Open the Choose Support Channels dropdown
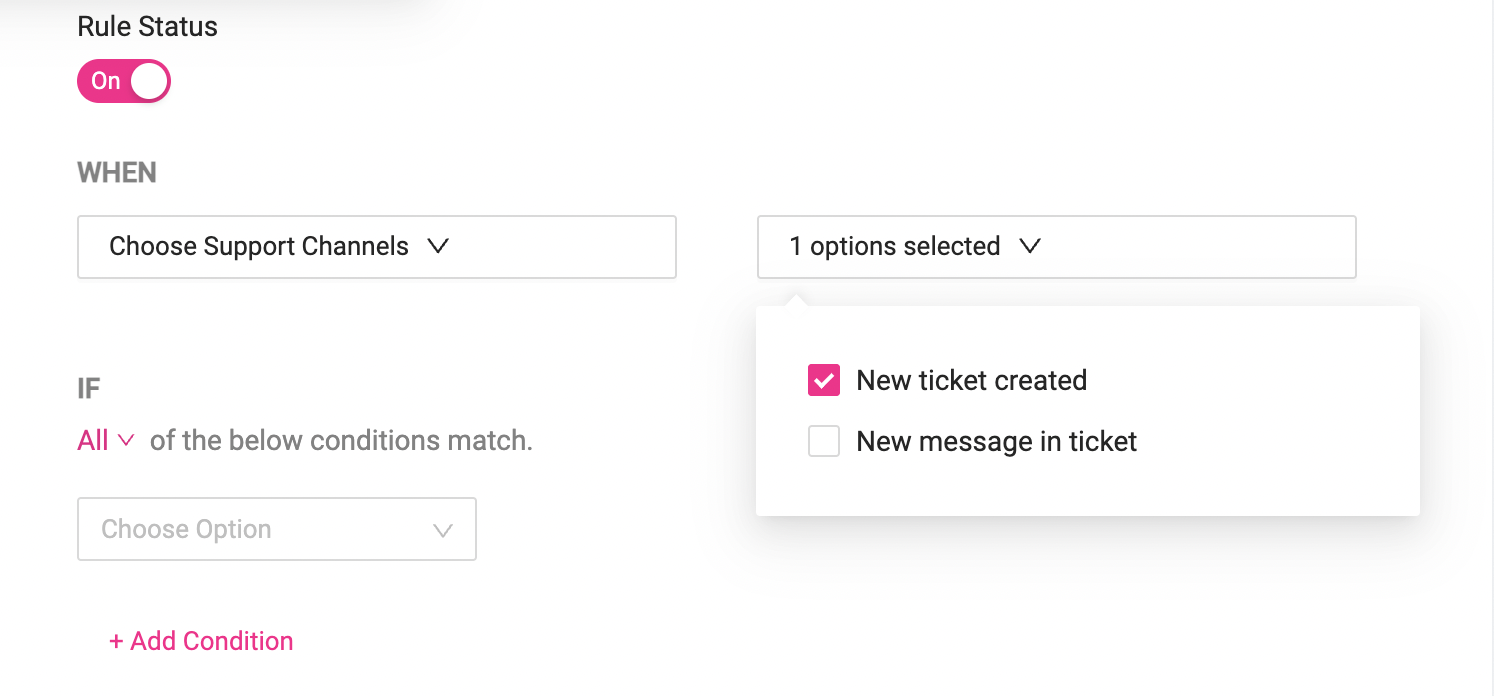Image resolution: width=1494 pixels, height=696 pixels. pos(377,247)
